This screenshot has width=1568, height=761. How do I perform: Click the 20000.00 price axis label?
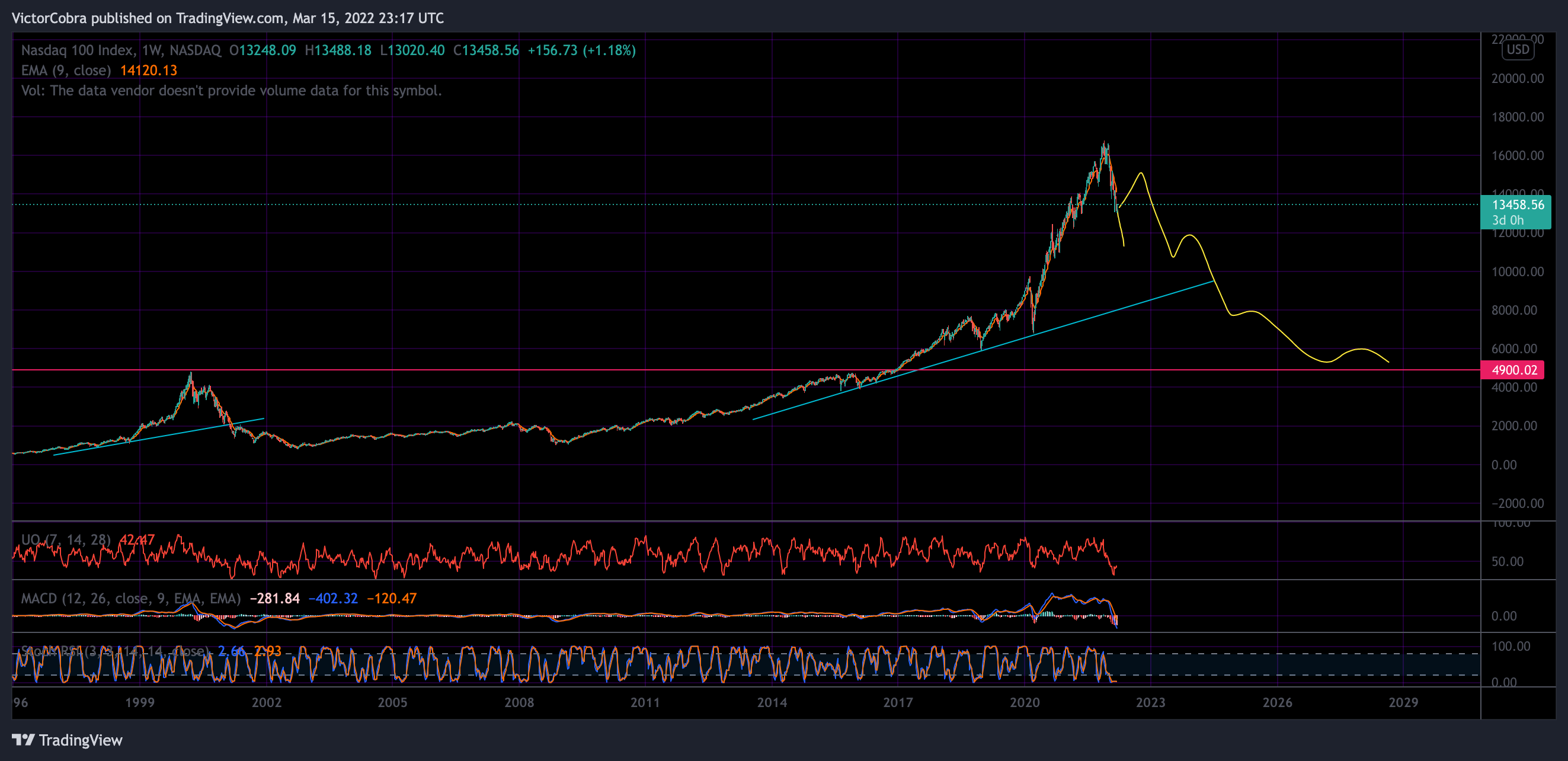(1518, 79)
